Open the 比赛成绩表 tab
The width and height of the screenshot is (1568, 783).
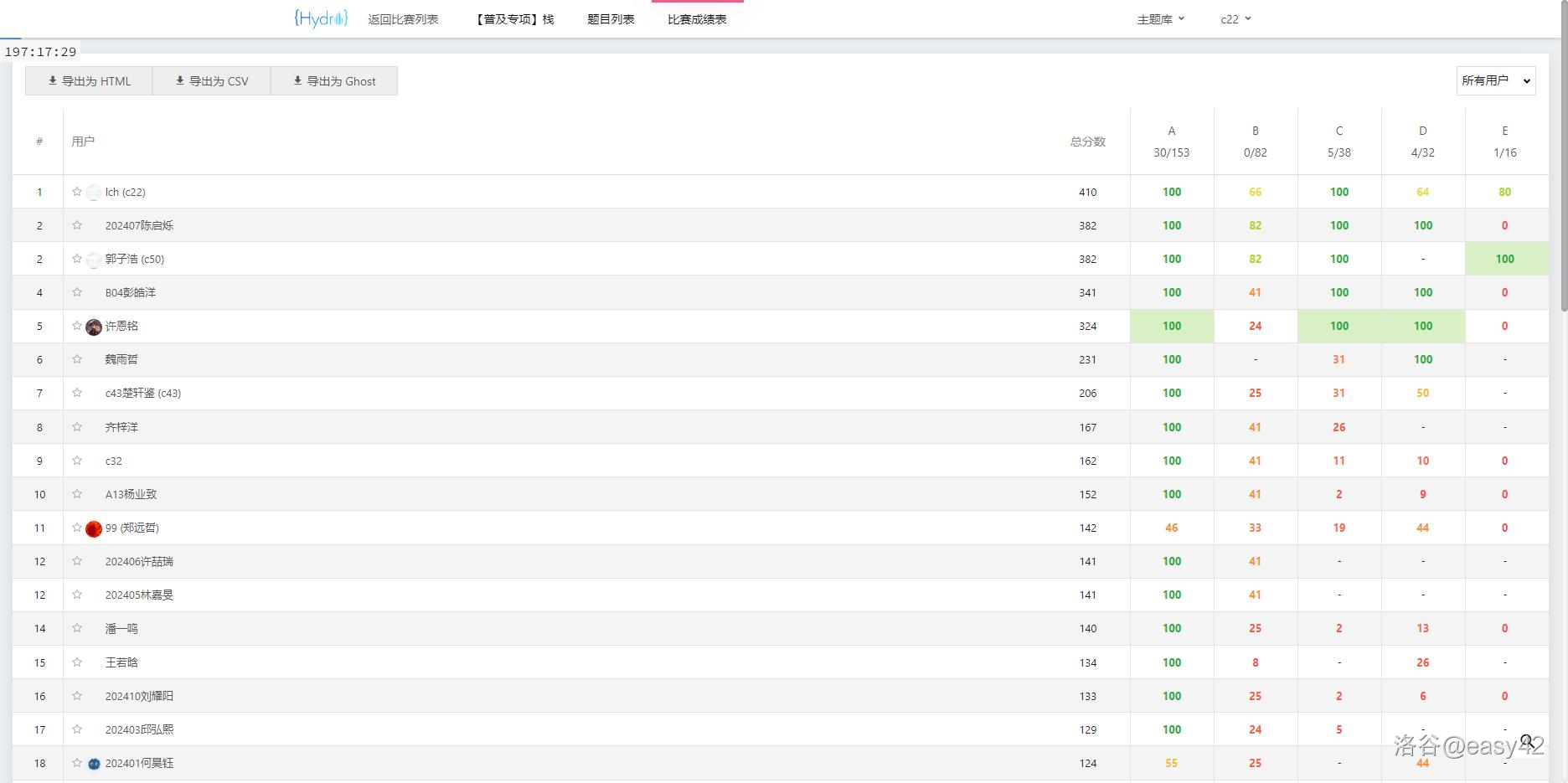tap(697, 19)
